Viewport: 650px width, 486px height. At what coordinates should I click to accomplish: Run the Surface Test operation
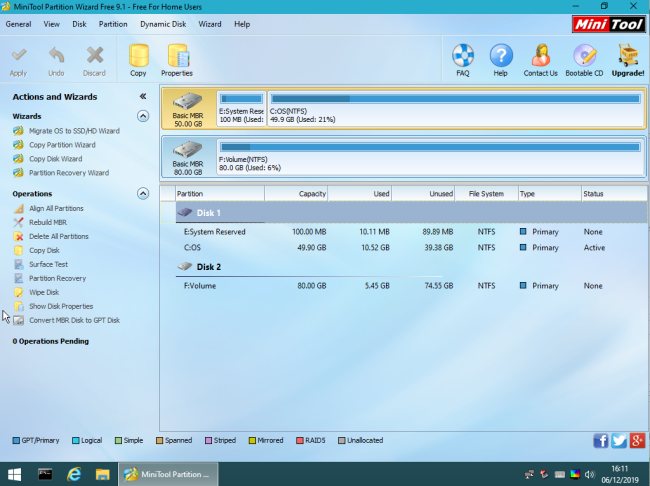[x=48, y=264]
